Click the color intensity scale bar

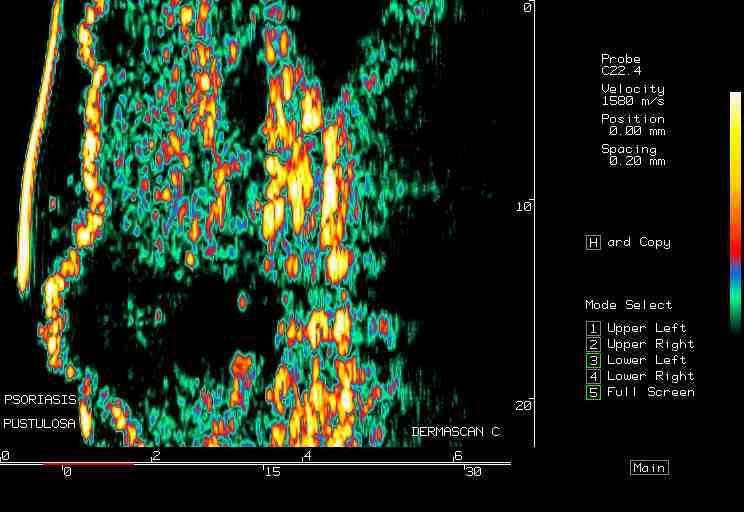(735, 211)
